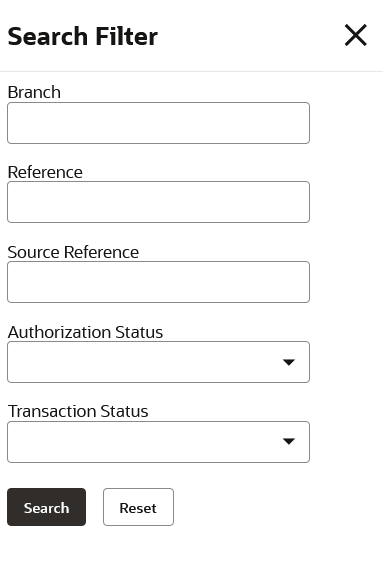The width and height of the screenshot is (383, 577).
Task: Run the filter with the Search button
Action: 46,507
